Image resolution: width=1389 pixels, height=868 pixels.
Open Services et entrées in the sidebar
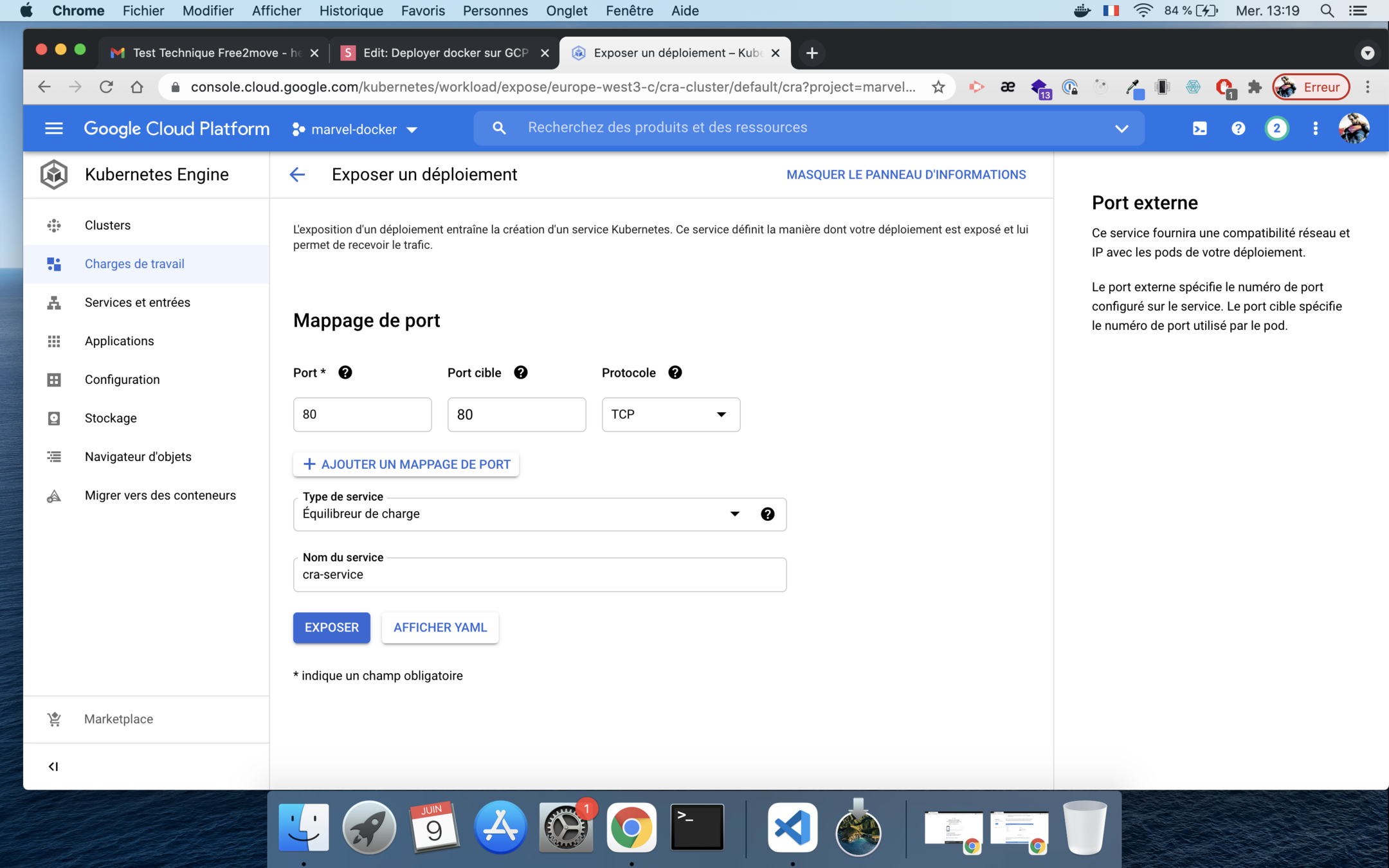click(137, 302)
